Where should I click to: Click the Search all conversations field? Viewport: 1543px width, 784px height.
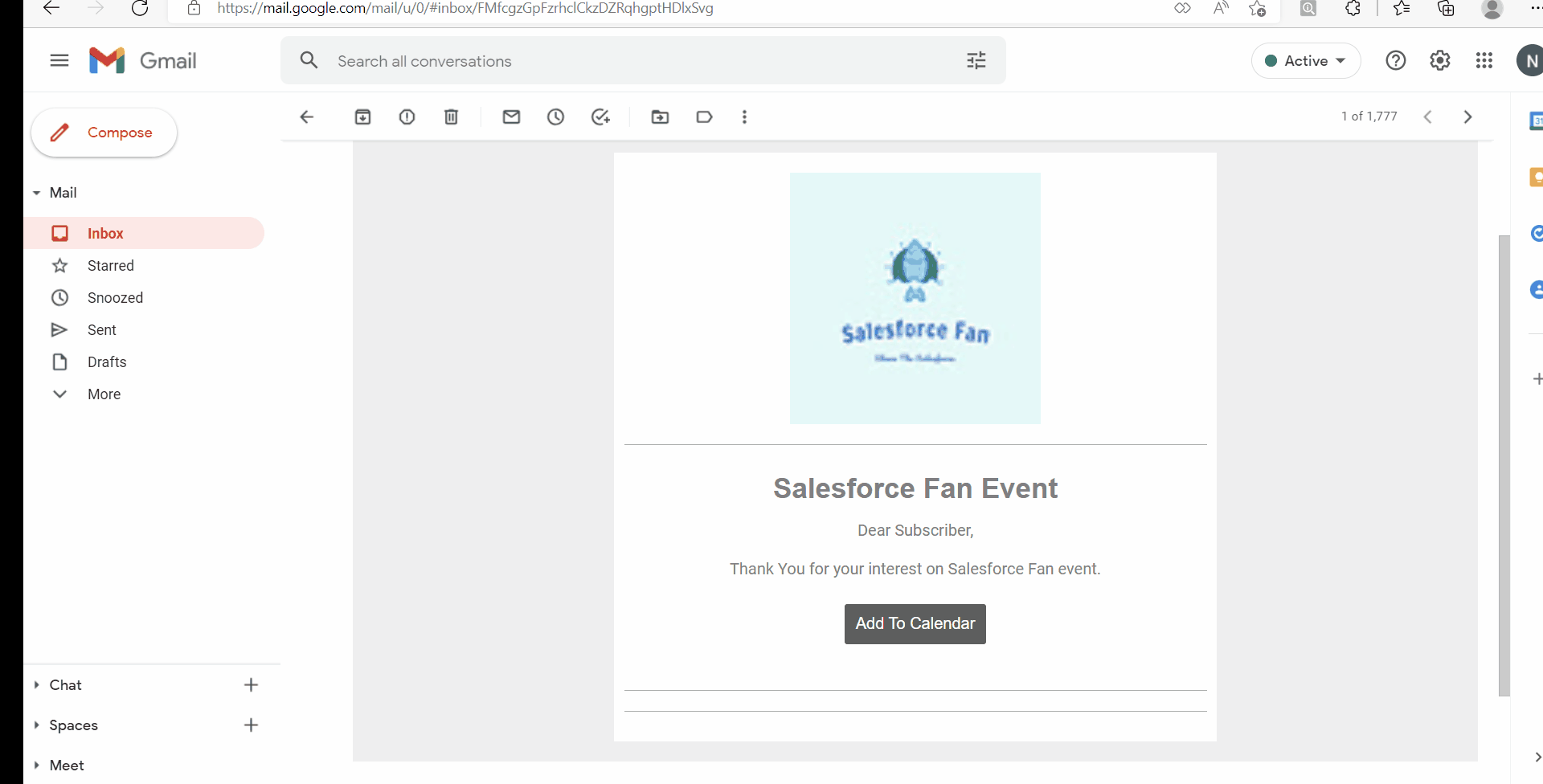[x=643, y=61]
